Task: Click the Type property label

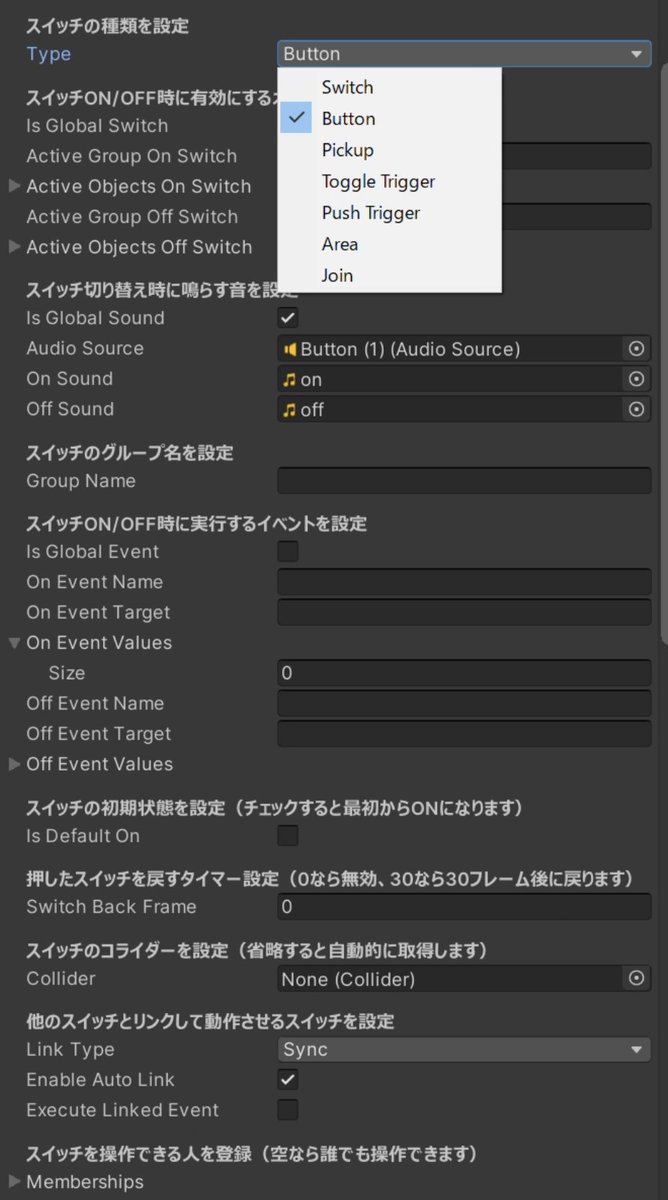Action: pos(48,54)
